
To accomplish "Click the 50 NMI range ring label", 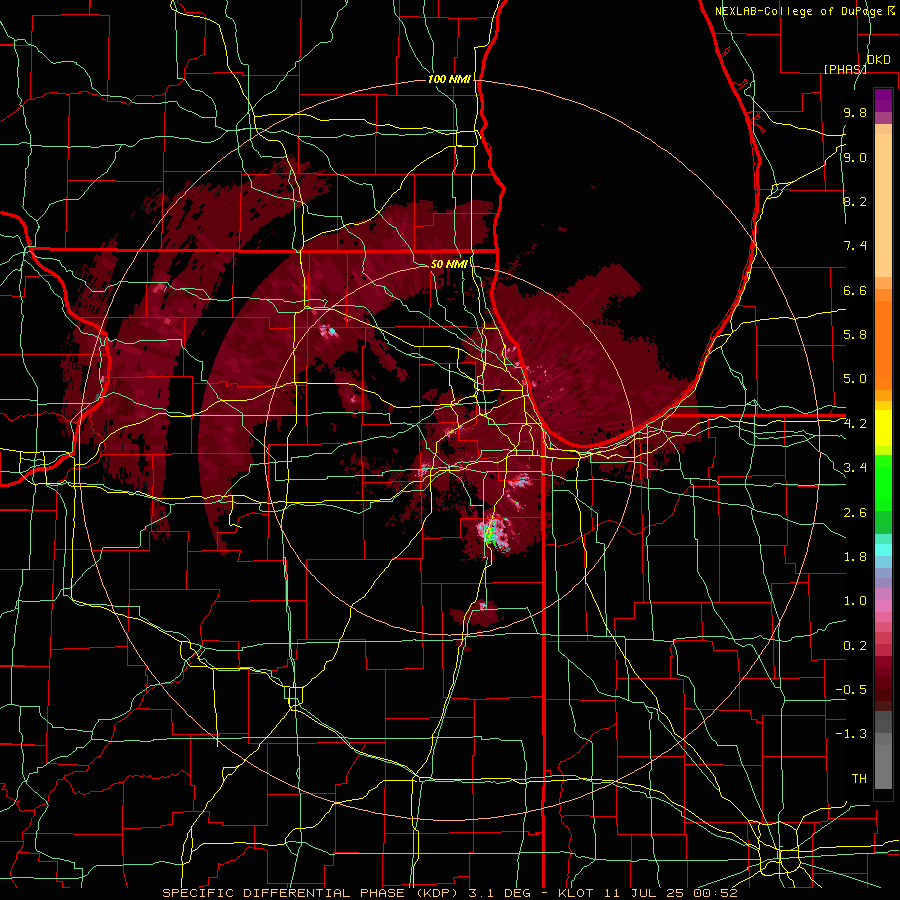I will coord(449,264).
